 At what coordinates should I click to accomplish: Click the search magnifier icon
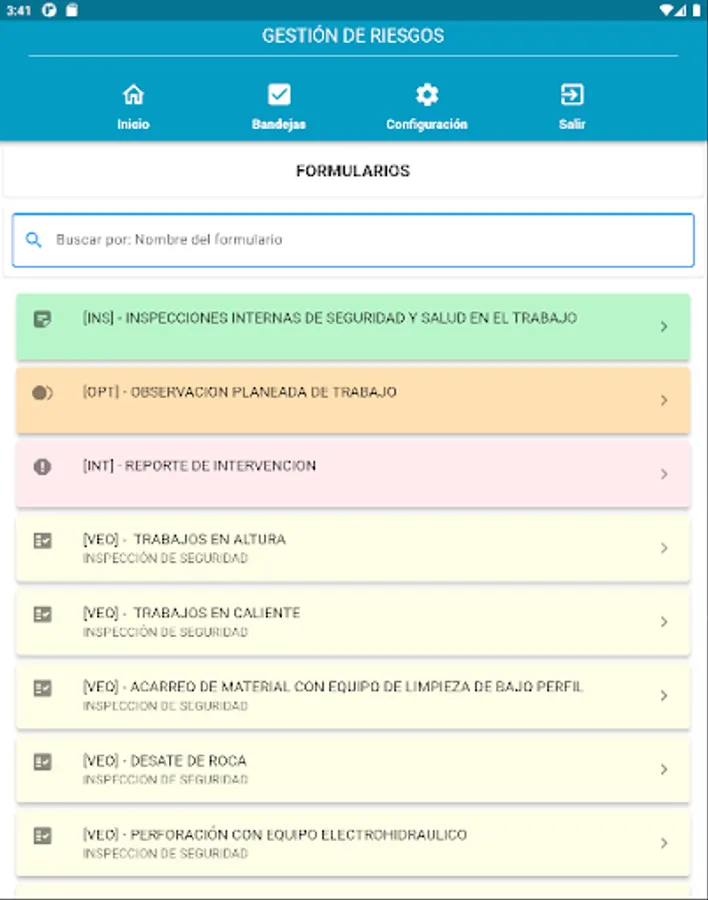[x=33, y=240]
